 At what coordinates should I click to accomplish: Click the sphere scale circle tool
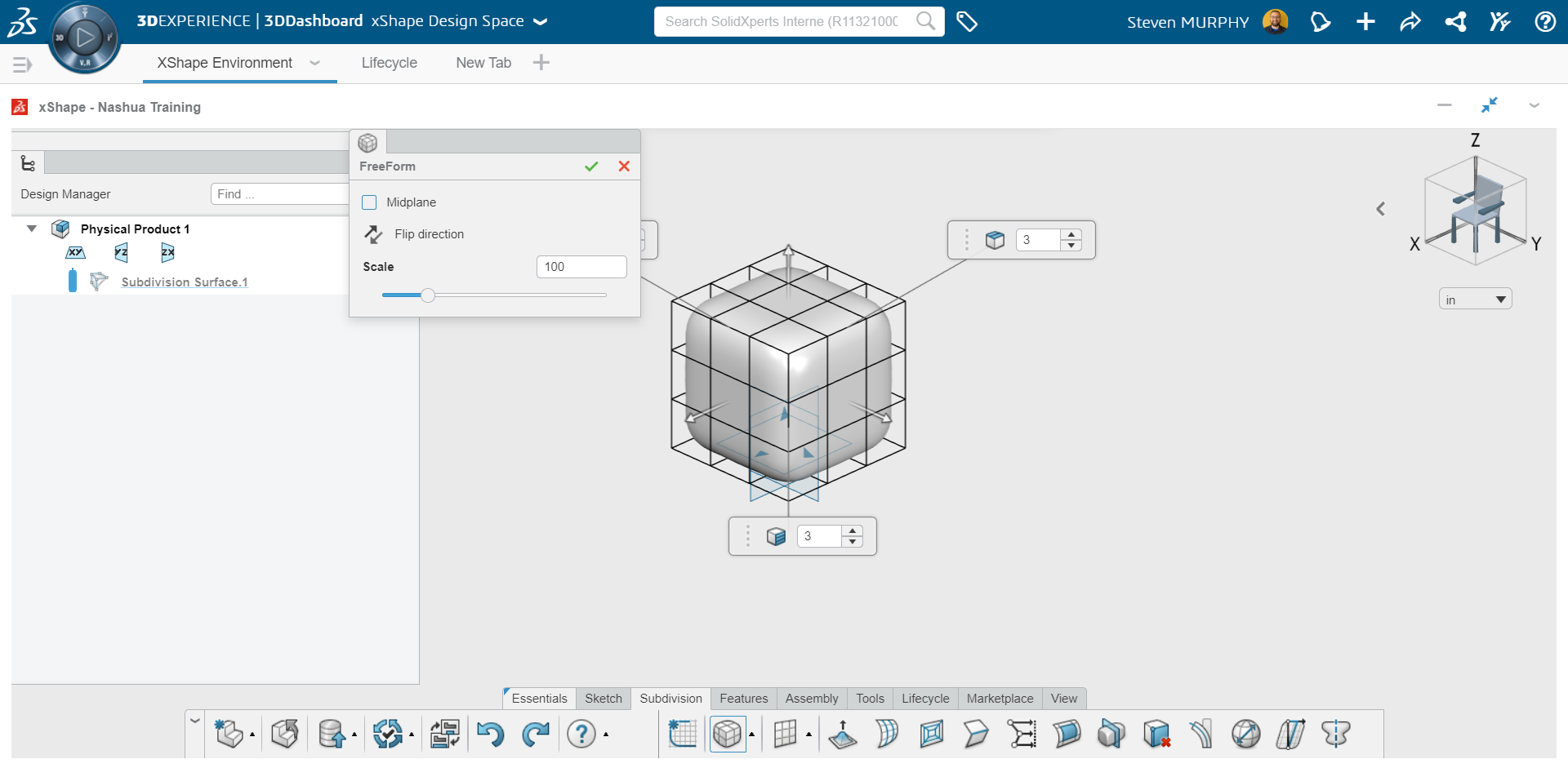click(1246, 734)
